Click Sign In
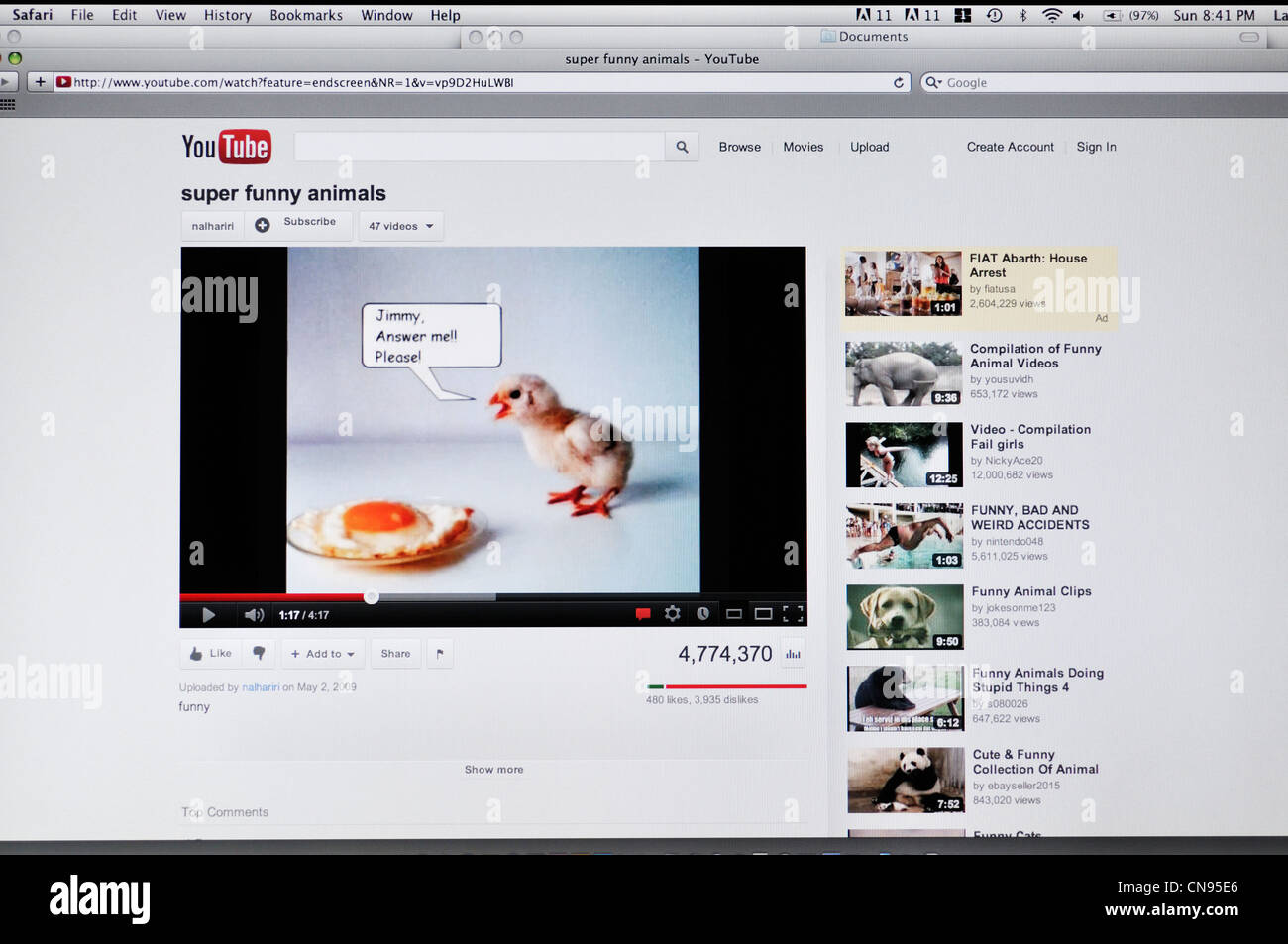Screen dimensions: 1288x944 (x=1096, y=147)
